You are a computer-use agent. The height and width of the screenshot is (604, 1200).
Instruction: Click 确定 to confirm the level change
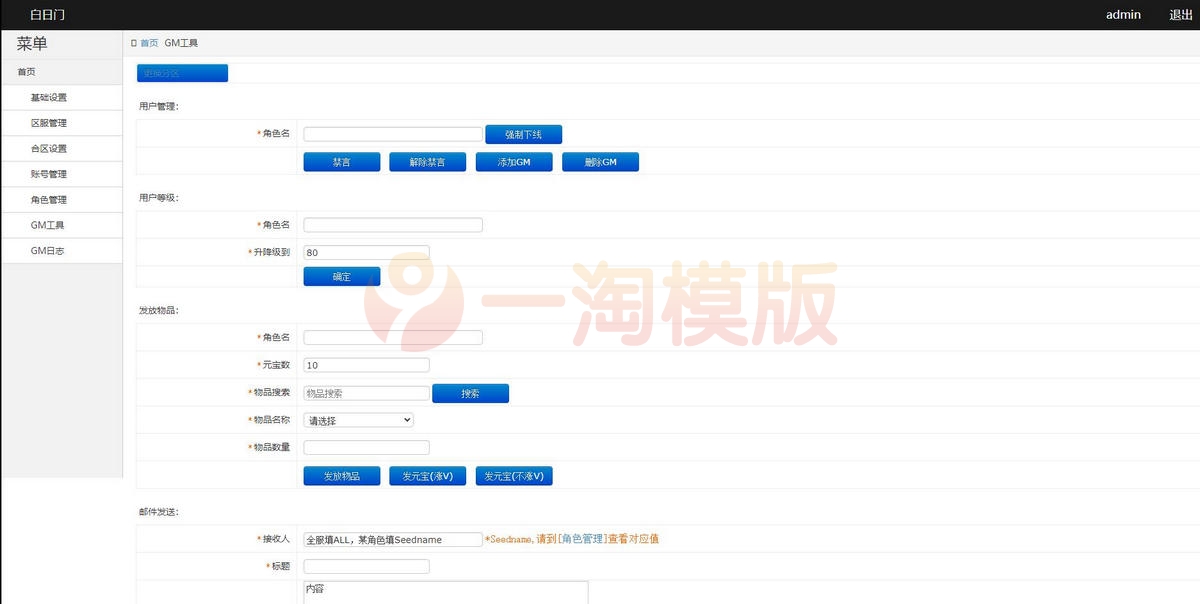(341, 276)
